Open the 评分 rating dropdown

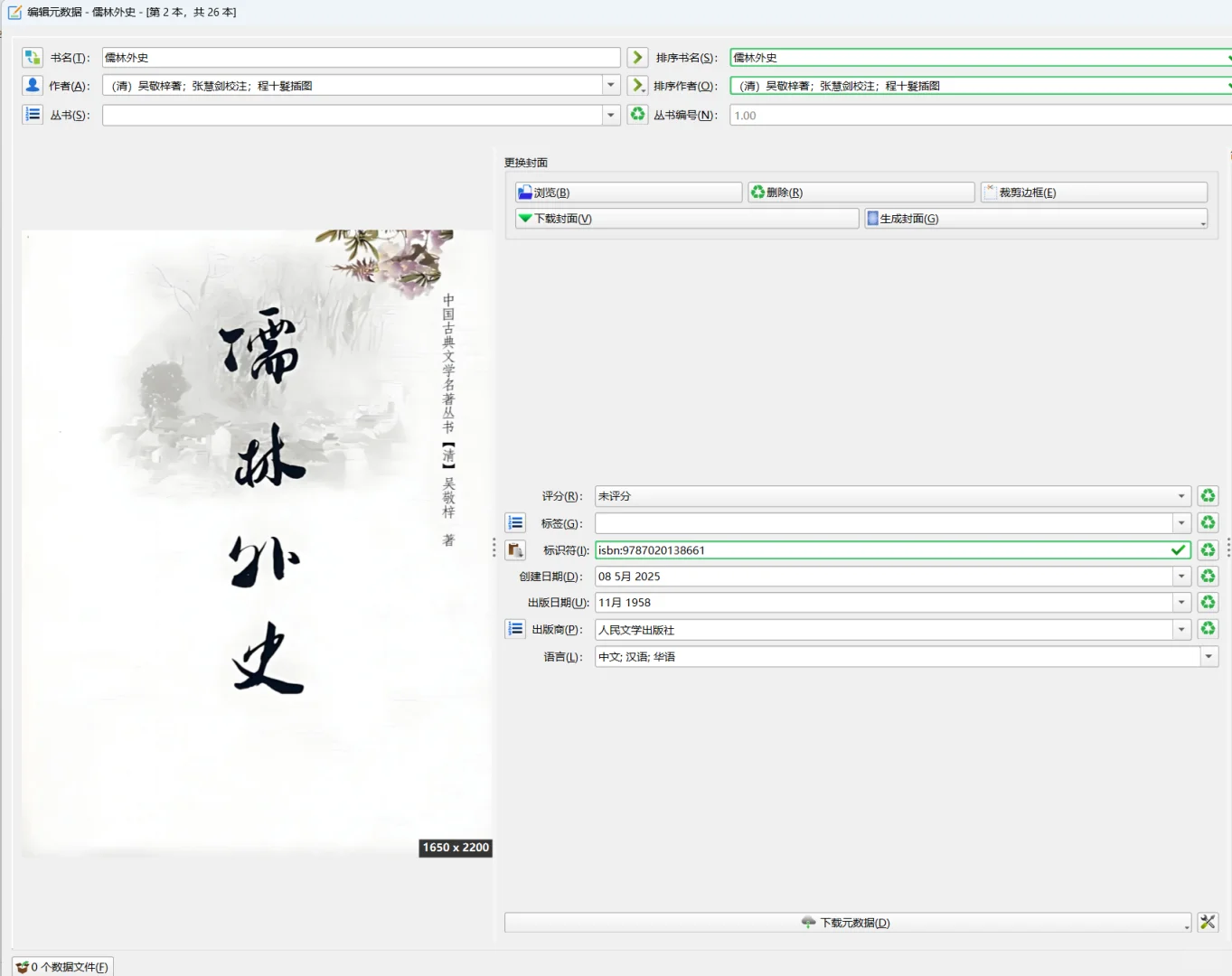coord(1181,496)
